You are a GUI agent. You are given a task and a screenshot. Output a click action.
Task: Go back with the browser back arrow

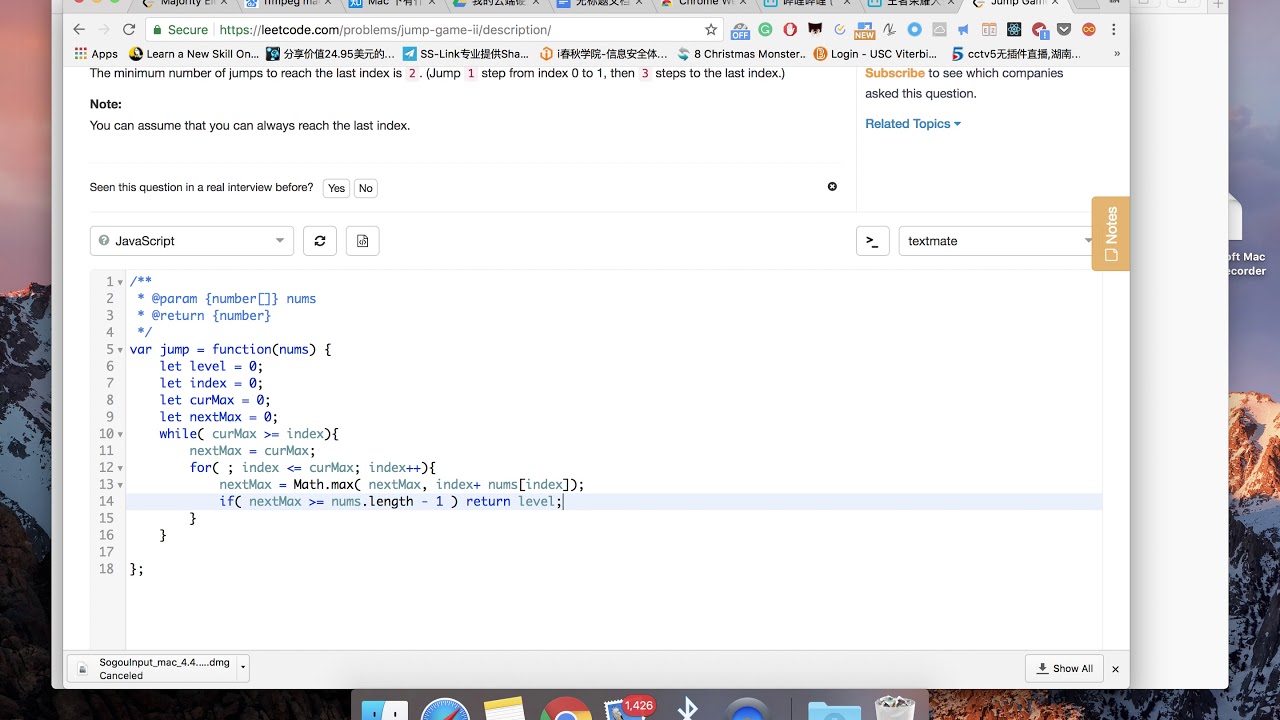pyautogui.click(x=80, y=30)
